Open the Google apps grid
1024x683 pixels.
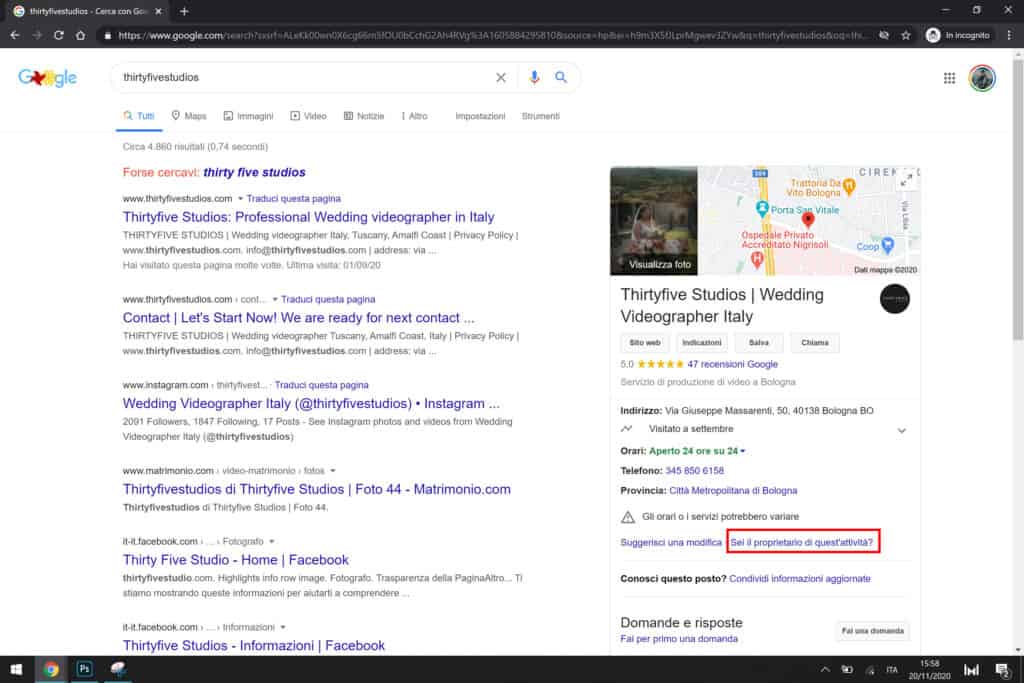pos(949,79)
